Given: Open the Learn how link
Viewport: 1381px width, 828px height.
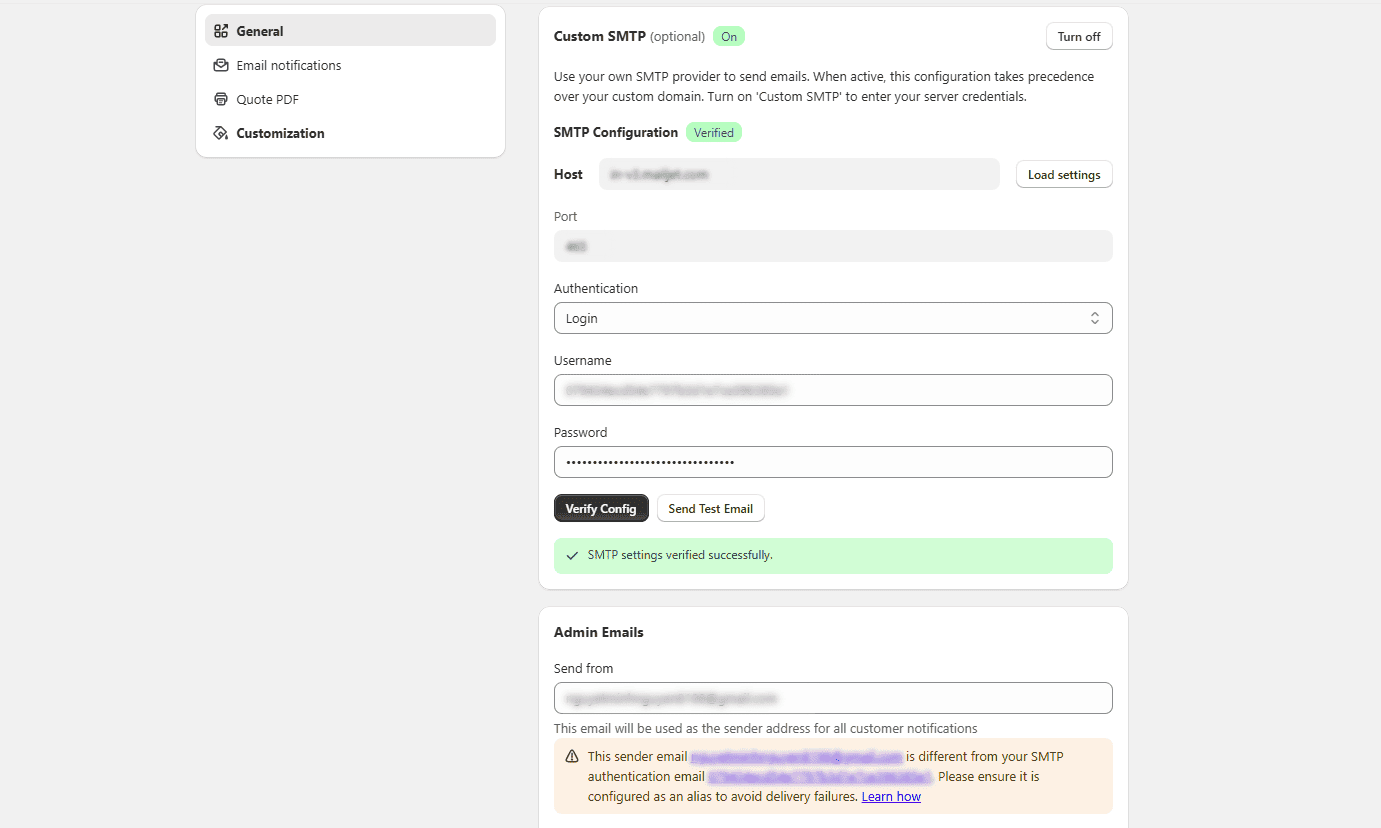Looking at the screenshot, I should coord(891,797).
